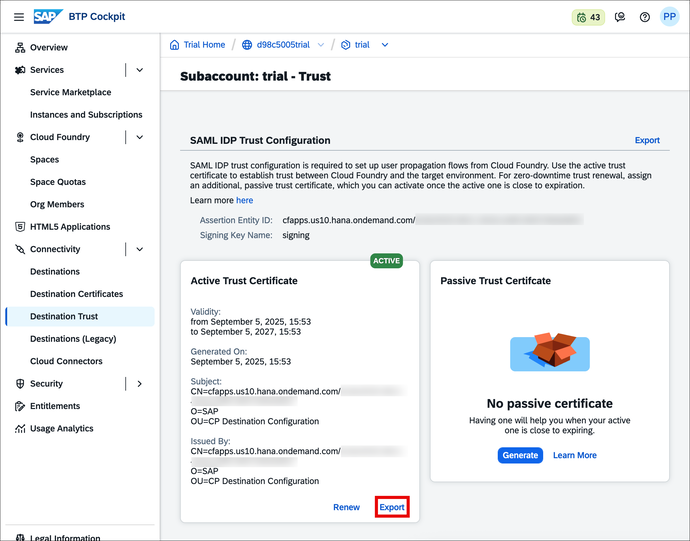Click the Legal Information link
Viewport: 690px width, 541px height.
coord(65,537)
